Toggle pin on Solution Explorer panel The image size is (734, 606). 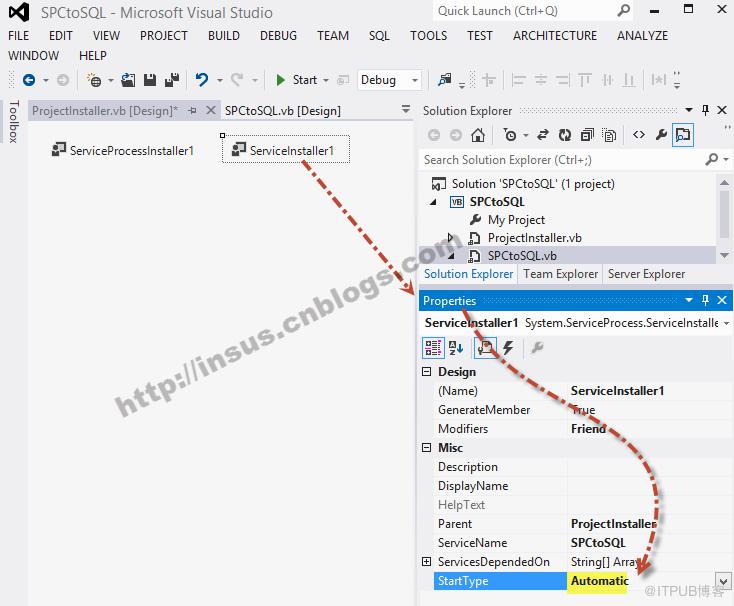(x=705, y=110)
